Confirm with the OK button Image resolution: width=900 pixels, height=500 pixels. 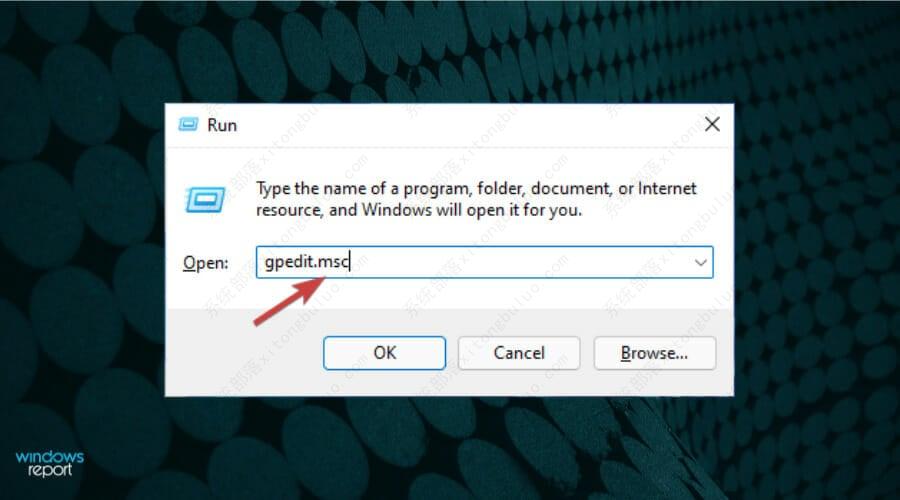pyautogui.click(x=385, y=352)
